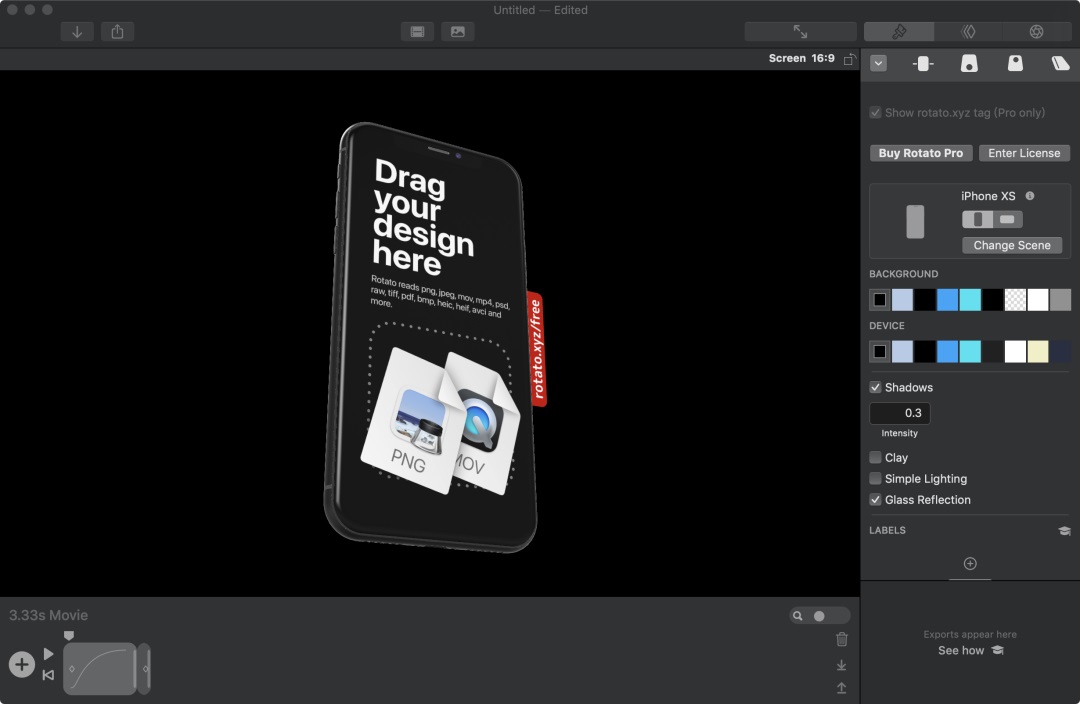Switch to the middle angle-brackets tab
The height and width of the screenshot is (704, 1080).
tap(968, 32)
